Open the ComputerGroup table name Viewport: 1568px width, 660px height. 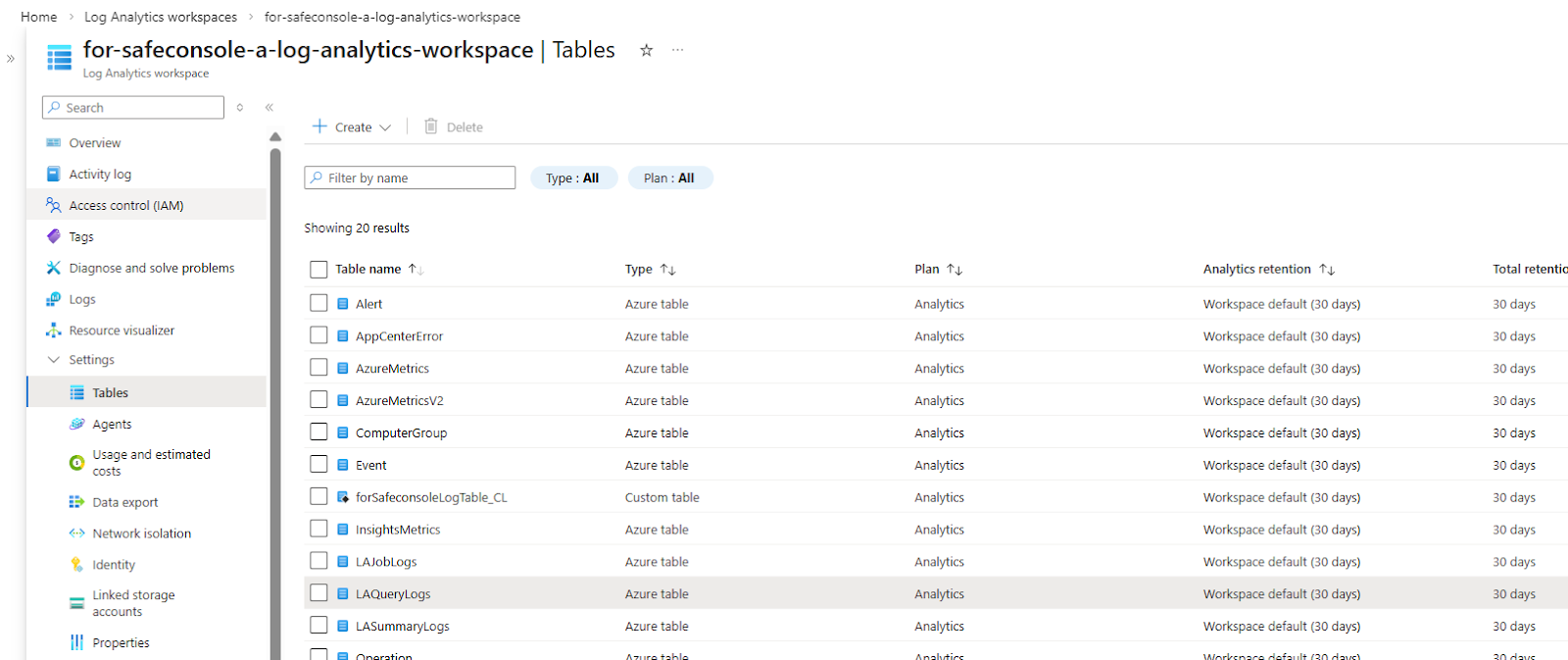coord(401,433)
